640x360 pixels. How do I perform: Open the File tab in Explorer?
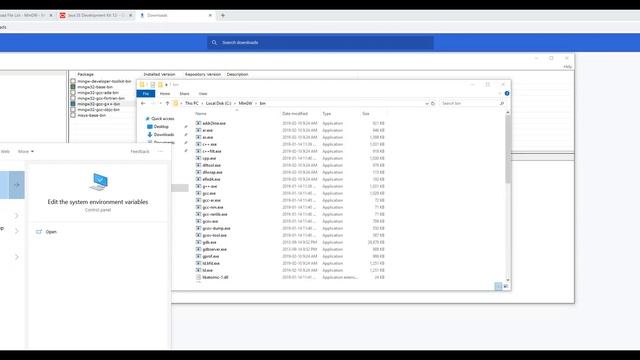coord(146,94)
